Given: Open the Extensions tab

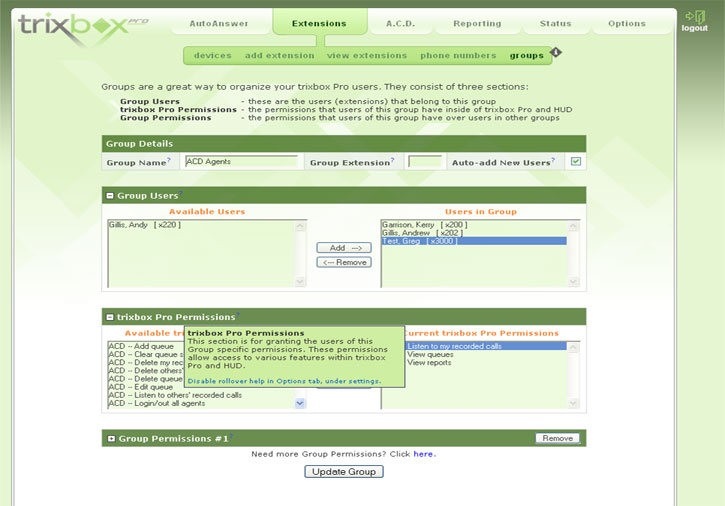Looking at the screenshot, I should pos(319,24).
